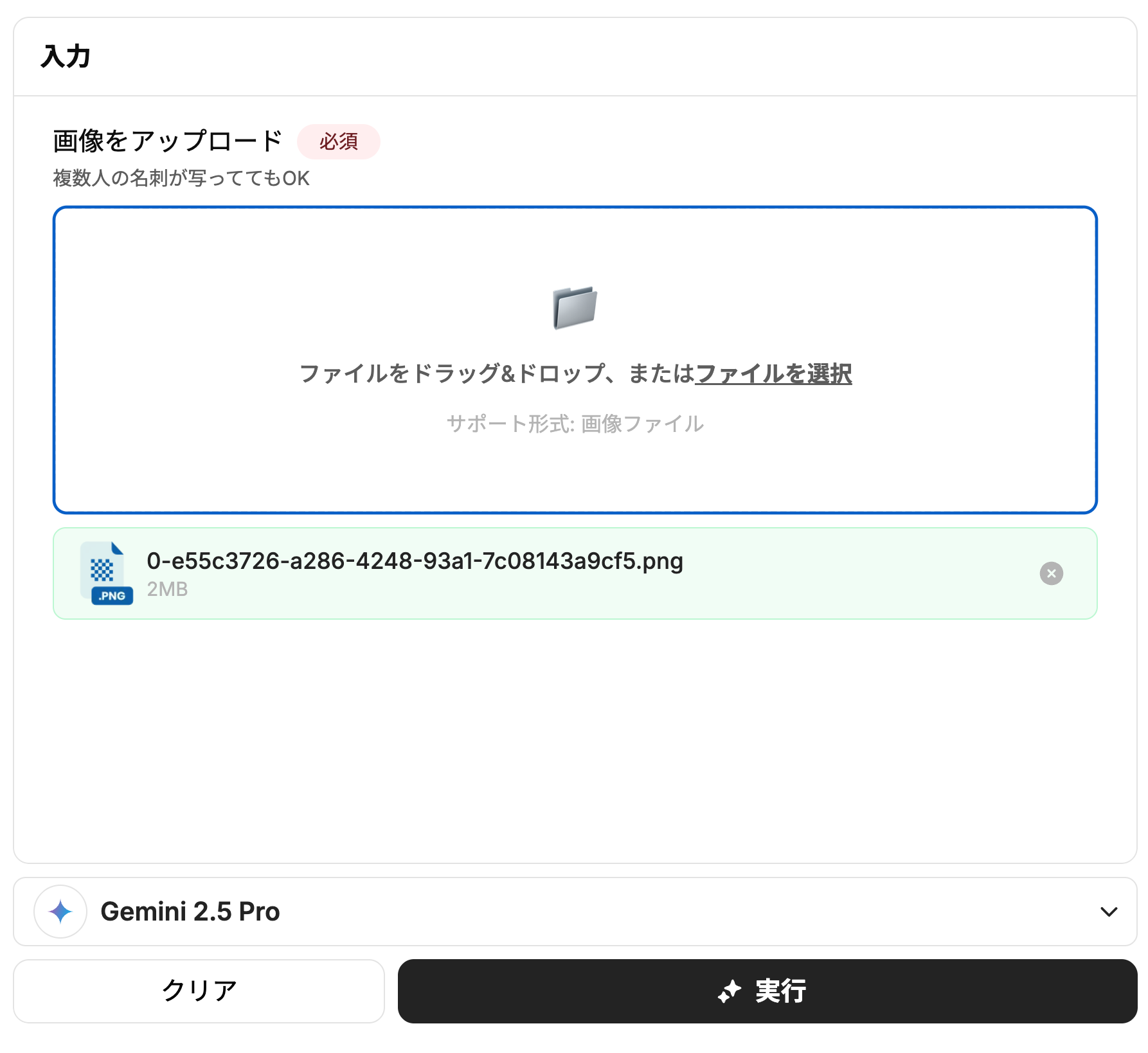Click the 入力 panel header
The height and width of the screenshot is (1053, 1148).
click(x=66, y=57)
